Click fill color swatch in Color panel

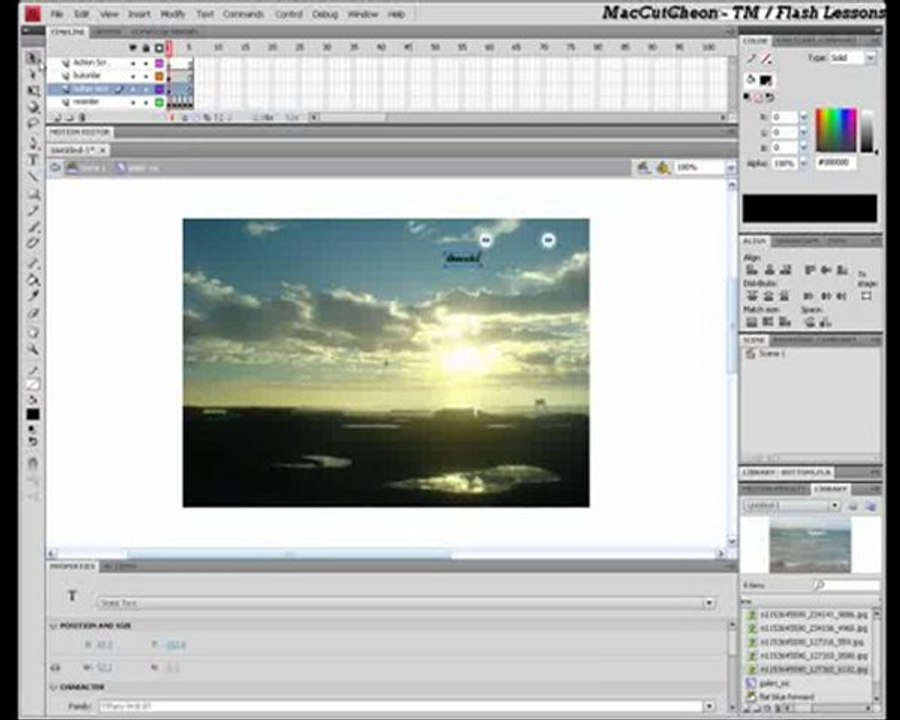(766, 80)
